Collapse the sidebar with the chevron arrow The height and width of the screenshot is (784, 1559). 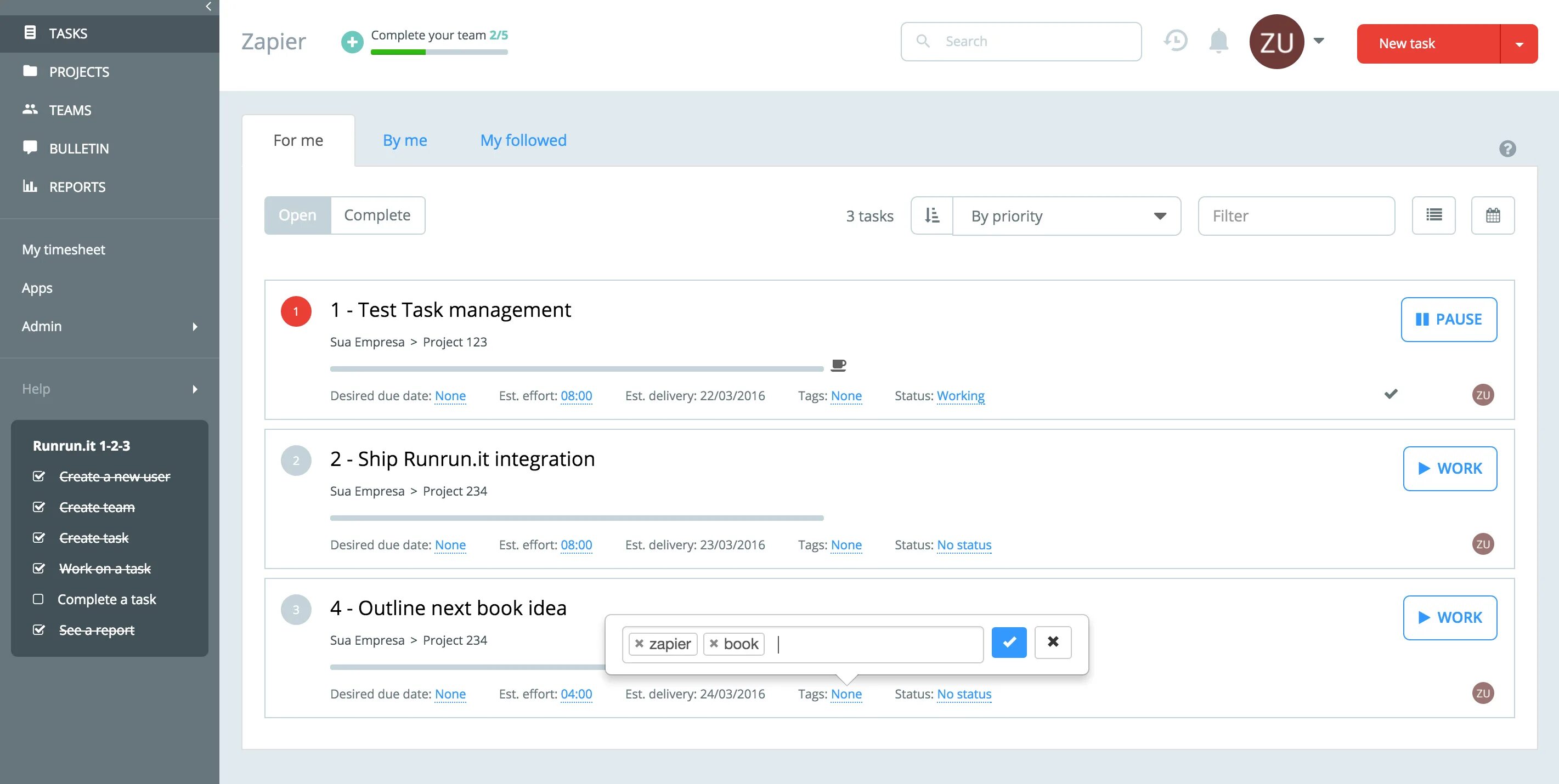click(208, 7)
